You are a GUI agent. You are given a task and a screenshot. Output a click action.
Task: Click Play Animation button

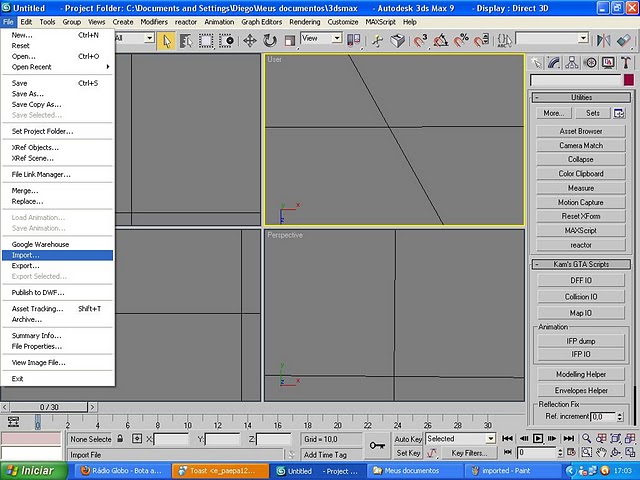(538, 438)
